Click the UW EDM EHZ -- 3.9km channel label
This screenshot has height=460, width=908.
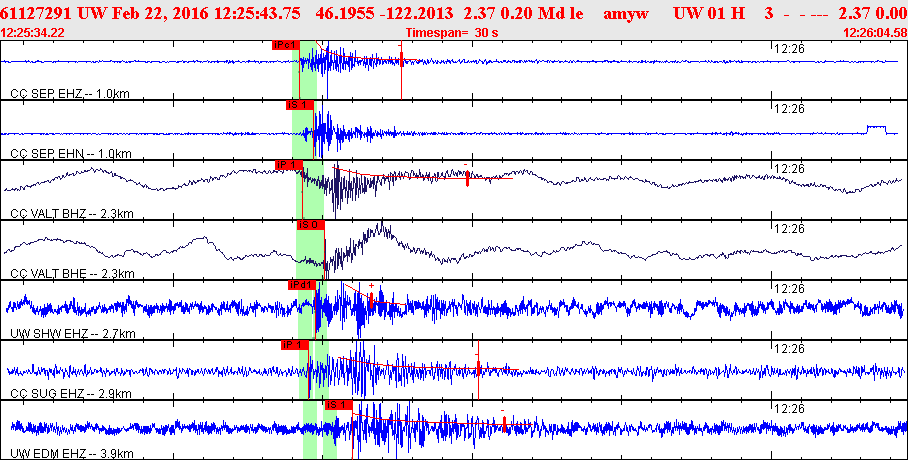click(x=73, y=454)
